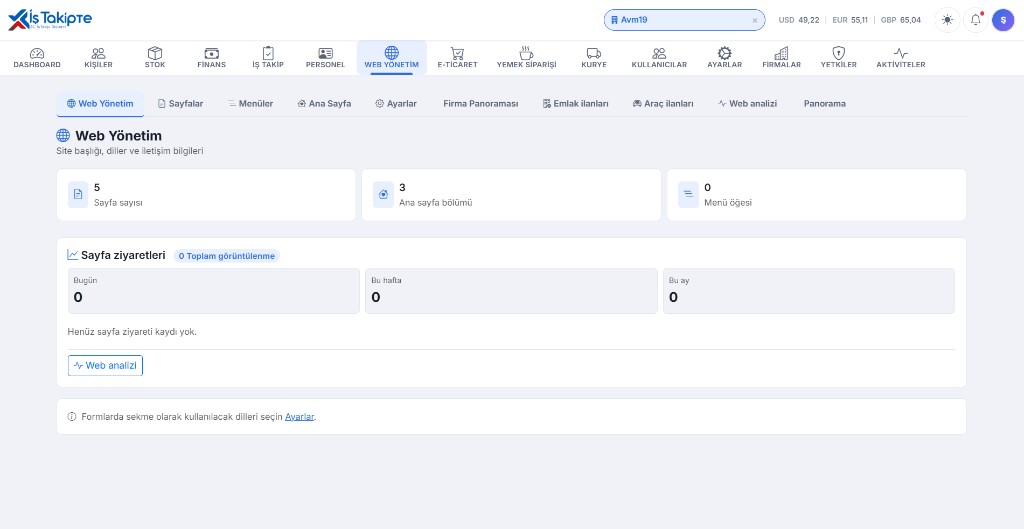Open Firmalar buildings icon

pyautogui.click(x=781, y=54)
